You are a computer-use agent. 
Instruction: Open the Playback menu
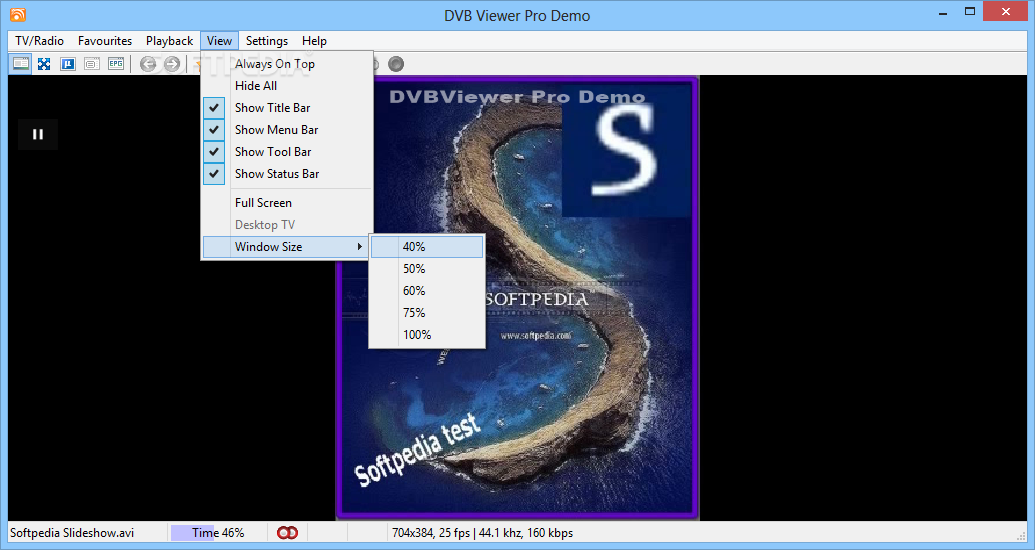[170, 41]
